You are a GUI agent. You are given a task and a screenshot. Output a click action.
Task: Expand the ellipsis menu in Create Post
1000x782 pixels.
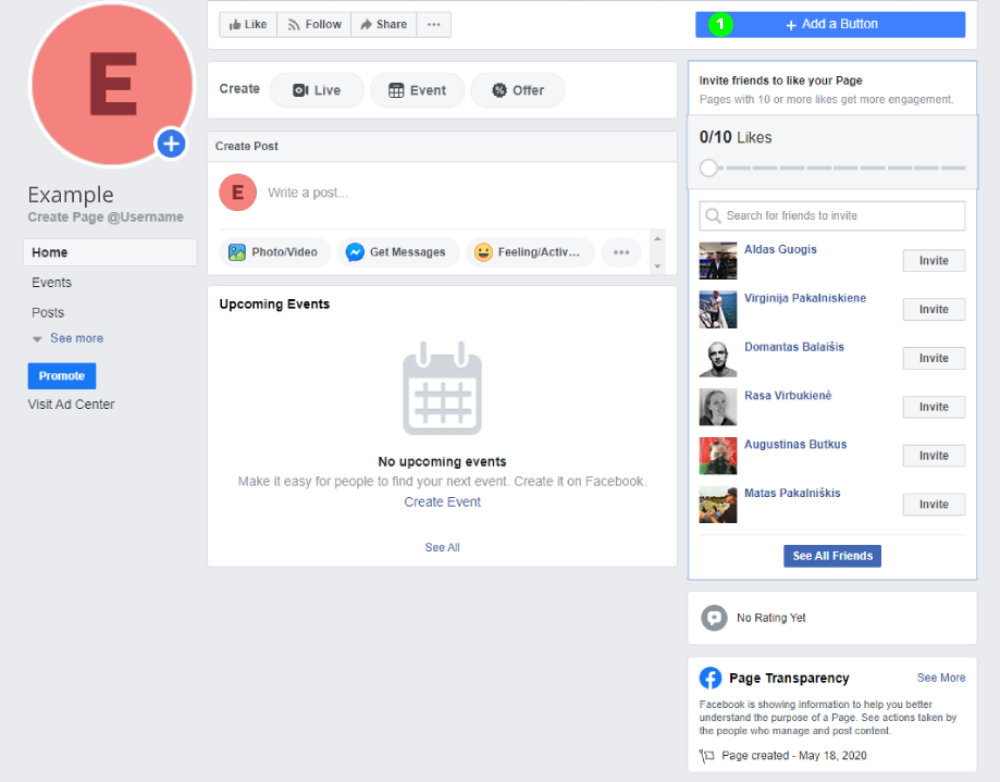pyautogui.click(x=621, y=252)
